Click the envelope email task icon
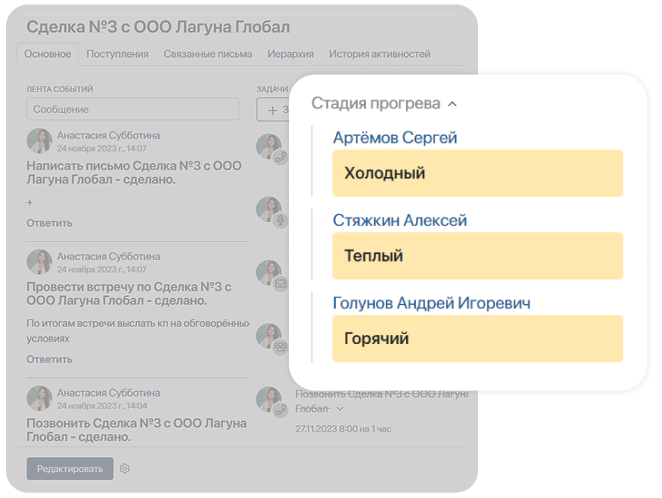The width and height of the screenshot is (662, 498). pyautogui.click(x=280, y=284)
